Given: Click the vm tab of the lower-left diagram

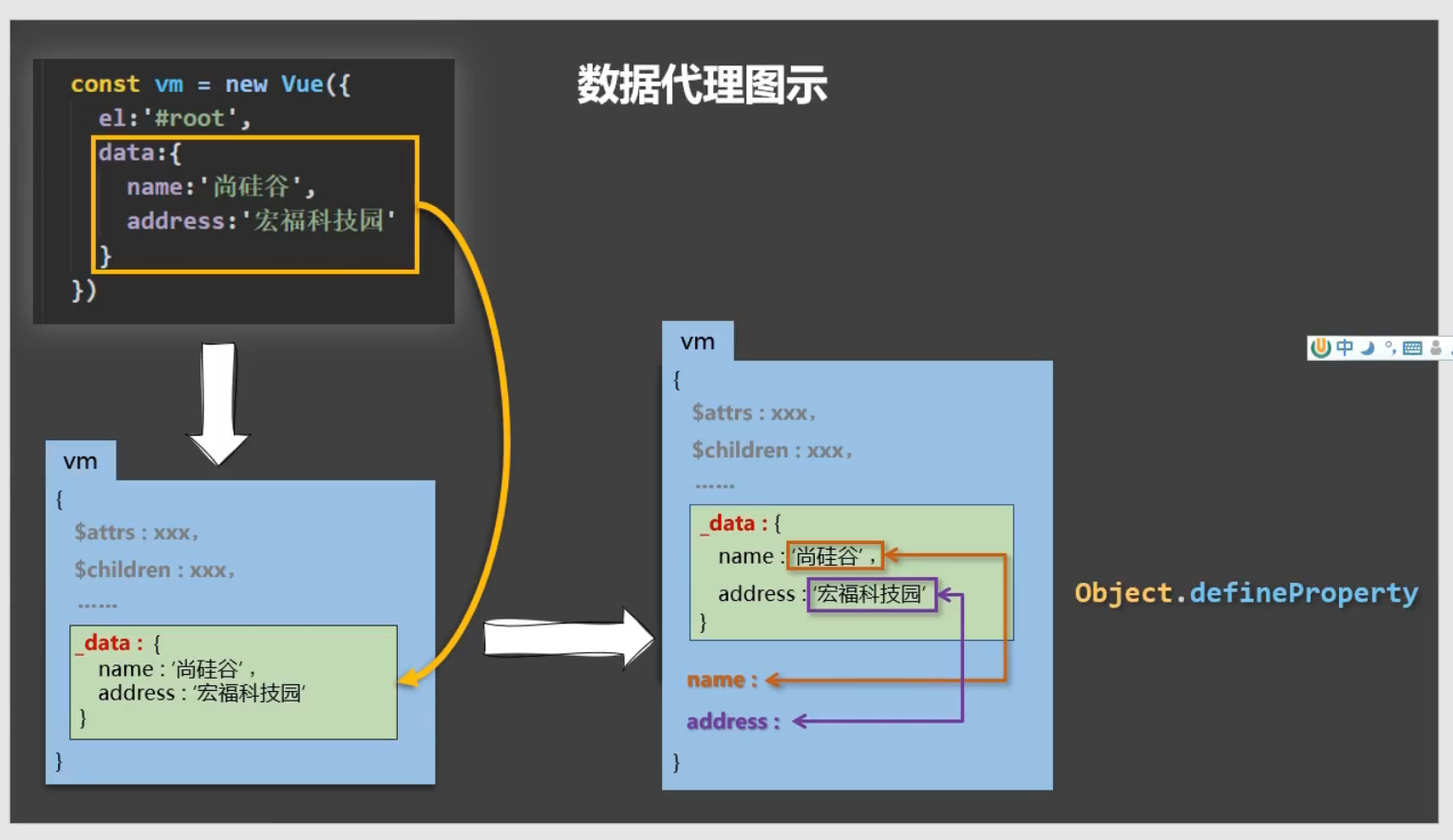Looking at the screenshot, I should tap(81, 461).
